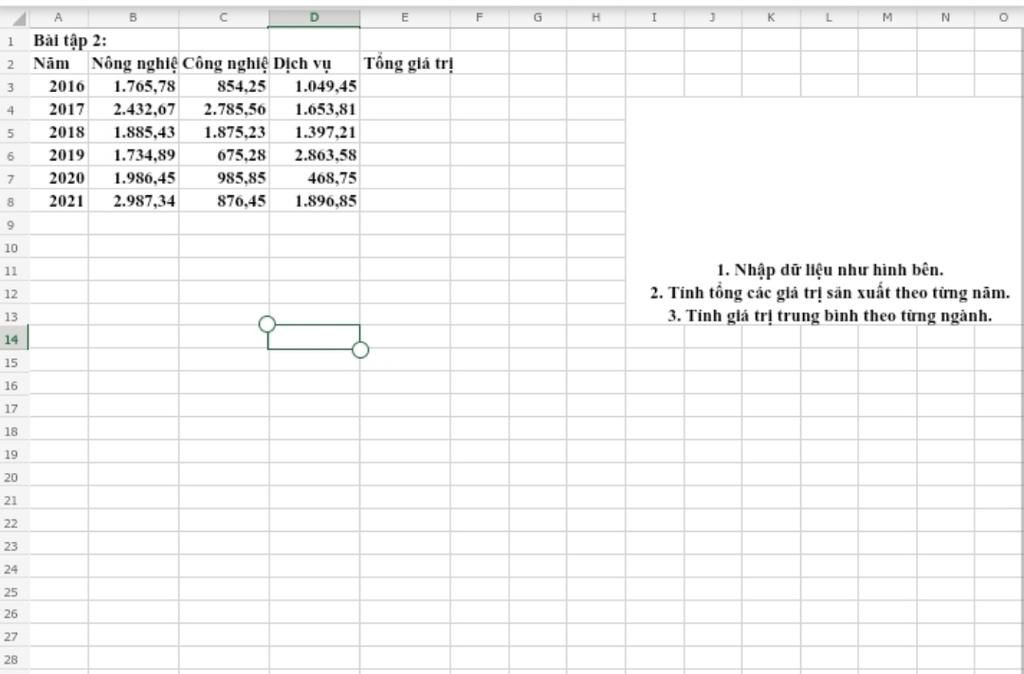This screenshot has width=1024, height=674.
Task: Select highlighted column D header
Action: pos(314,18)
